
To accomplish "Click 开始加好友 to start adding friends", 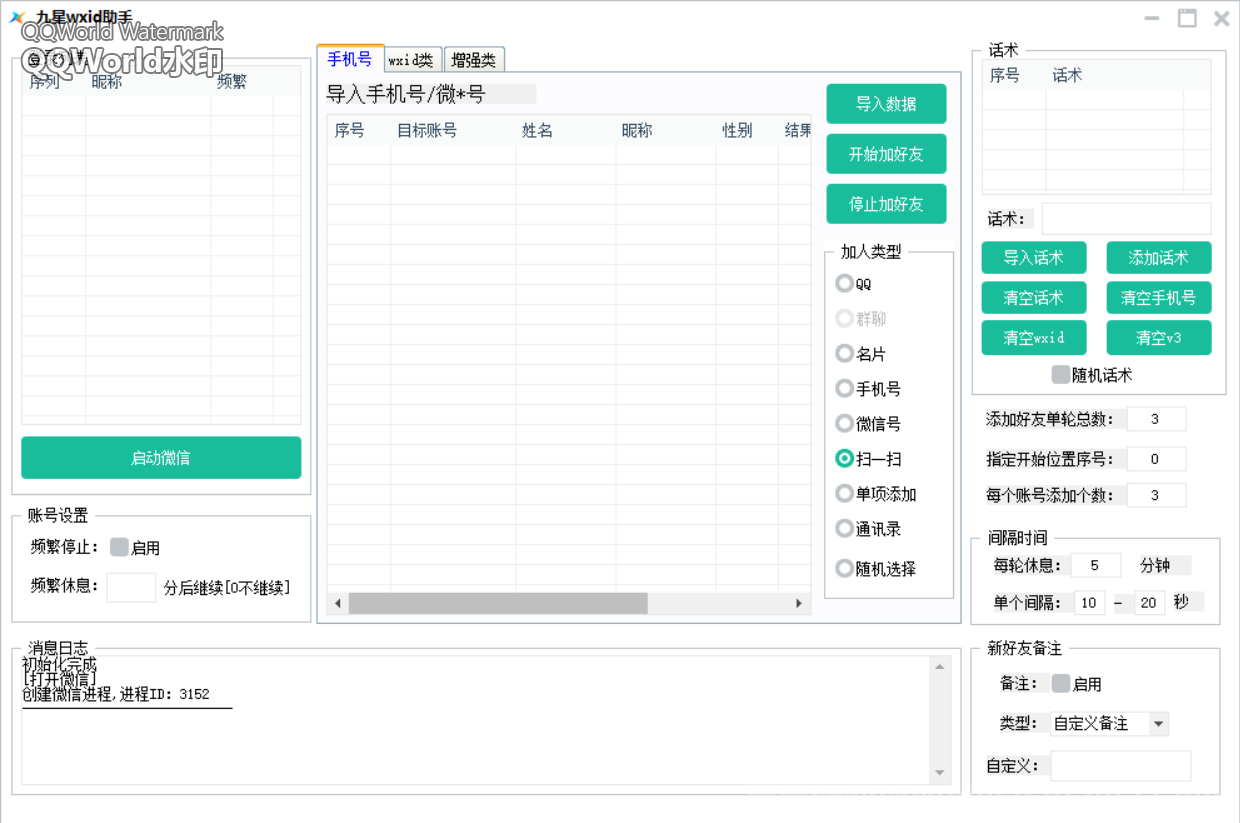I will click(886, 154).
